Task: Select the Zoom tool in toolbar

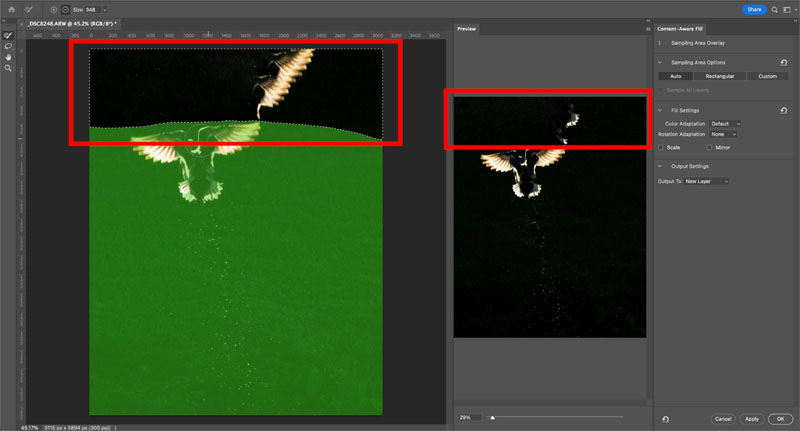Action: tap(9, 67)
